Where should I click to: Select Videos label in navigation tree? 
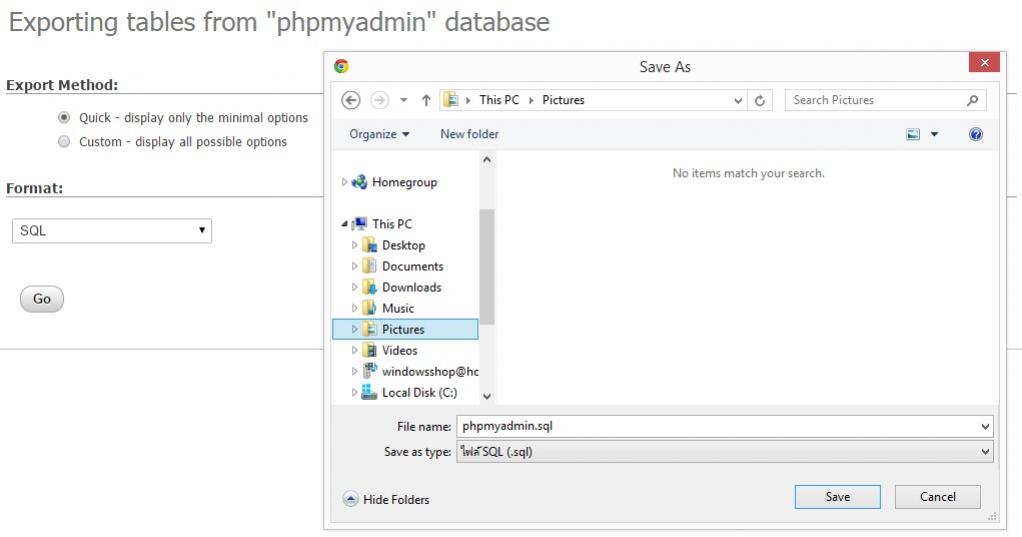tap(400, 351)
